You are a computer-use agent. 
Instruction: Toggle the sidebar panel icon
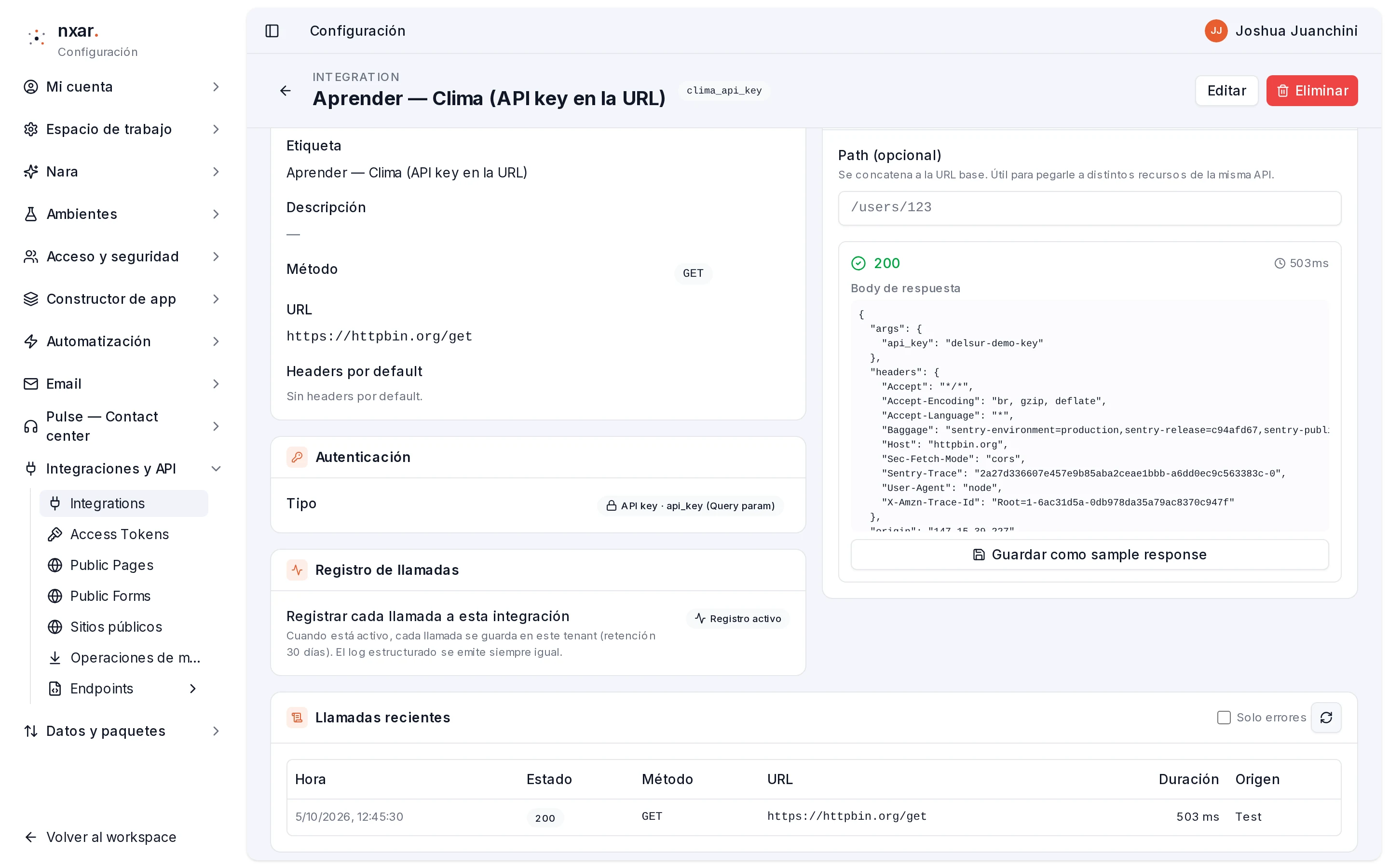click(x=272, y=31)
